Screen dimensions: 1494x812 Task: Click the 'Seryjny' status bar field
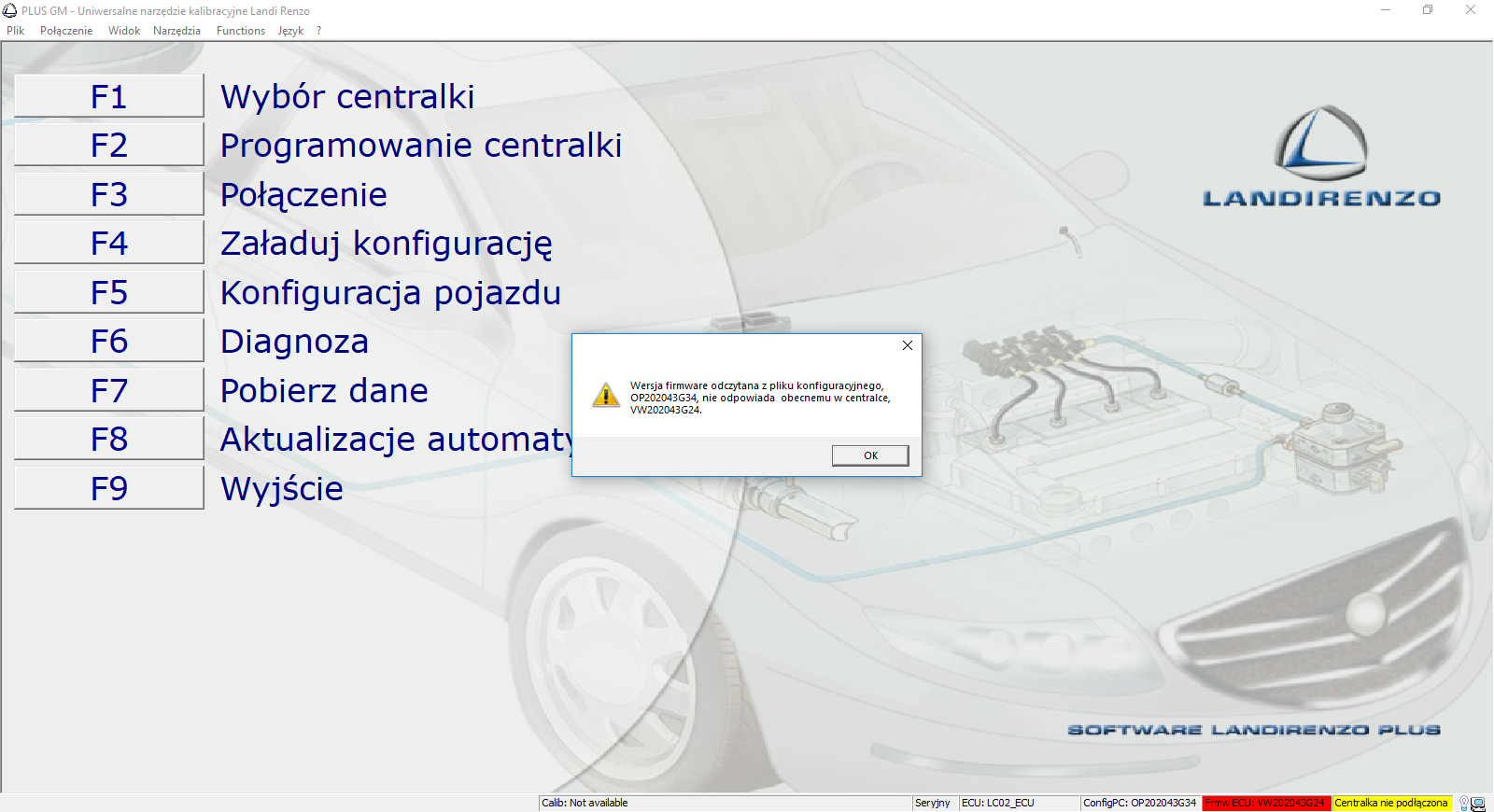point(936,803)
